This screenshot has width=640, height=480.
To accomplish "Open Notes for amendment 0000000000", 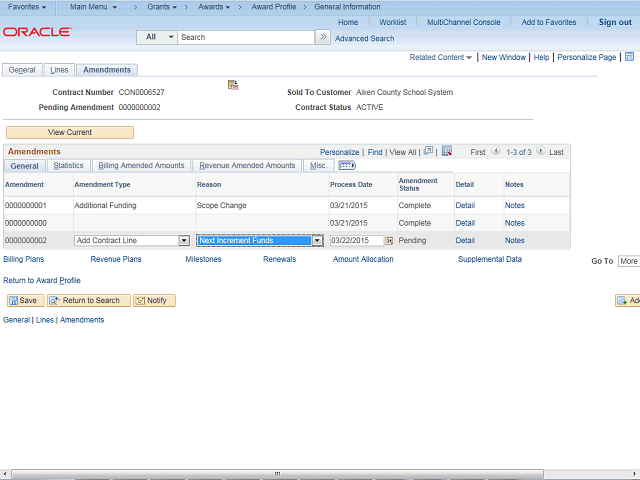I will coord(514,223).
